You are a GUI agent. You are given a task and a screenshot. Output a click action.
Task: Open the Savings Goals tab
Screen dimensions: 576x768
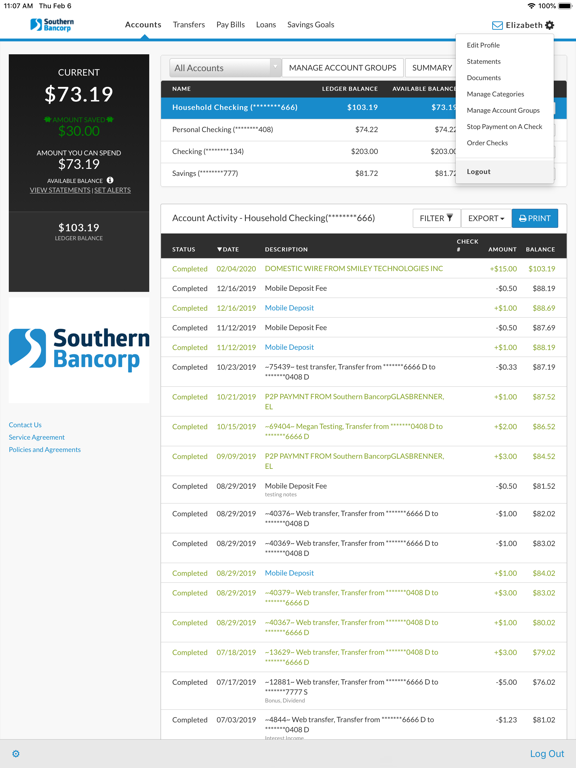click(x=311, y=24)
